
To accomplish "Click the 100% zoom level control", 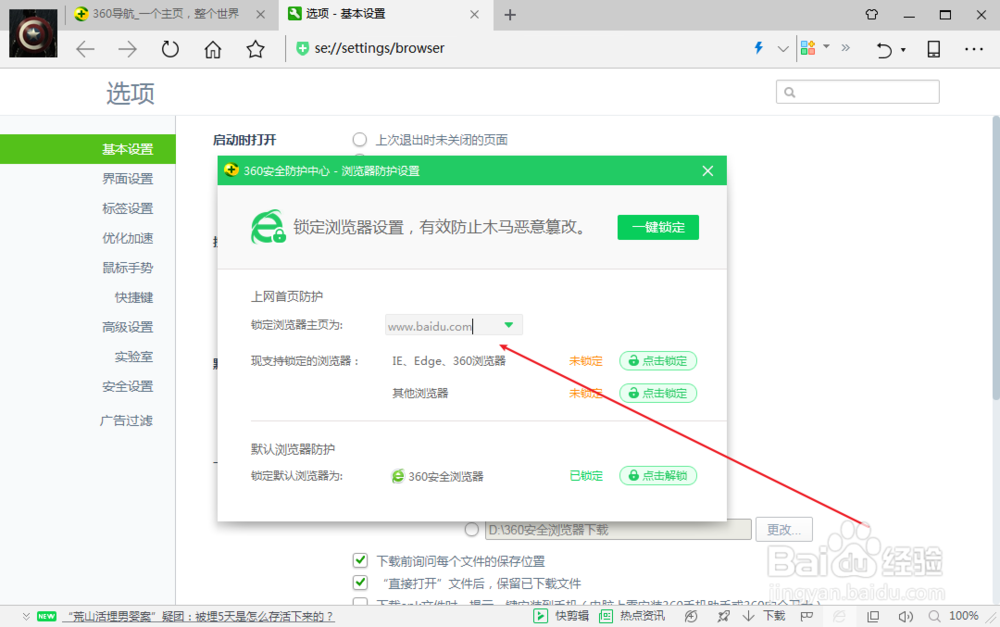I will [x=954, y=616].
